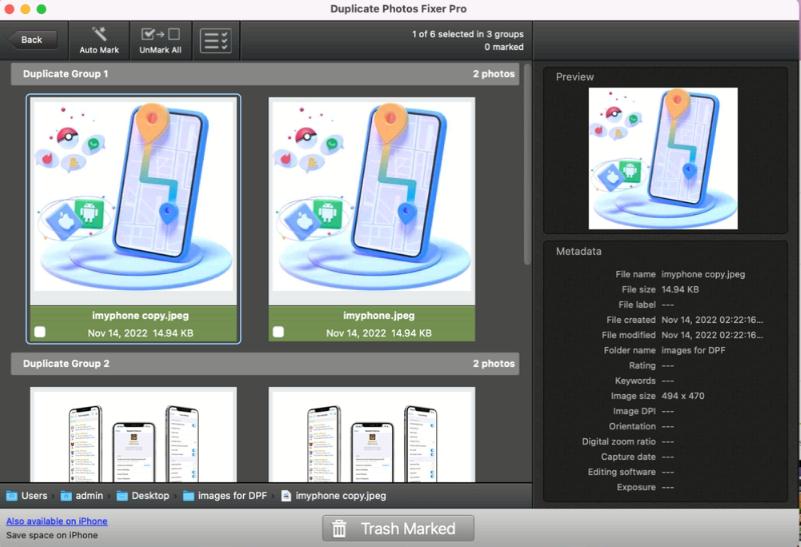Viewport: 801px width, 547px height.
Task: Click the Trash Marked button
Action: point(397,528)
